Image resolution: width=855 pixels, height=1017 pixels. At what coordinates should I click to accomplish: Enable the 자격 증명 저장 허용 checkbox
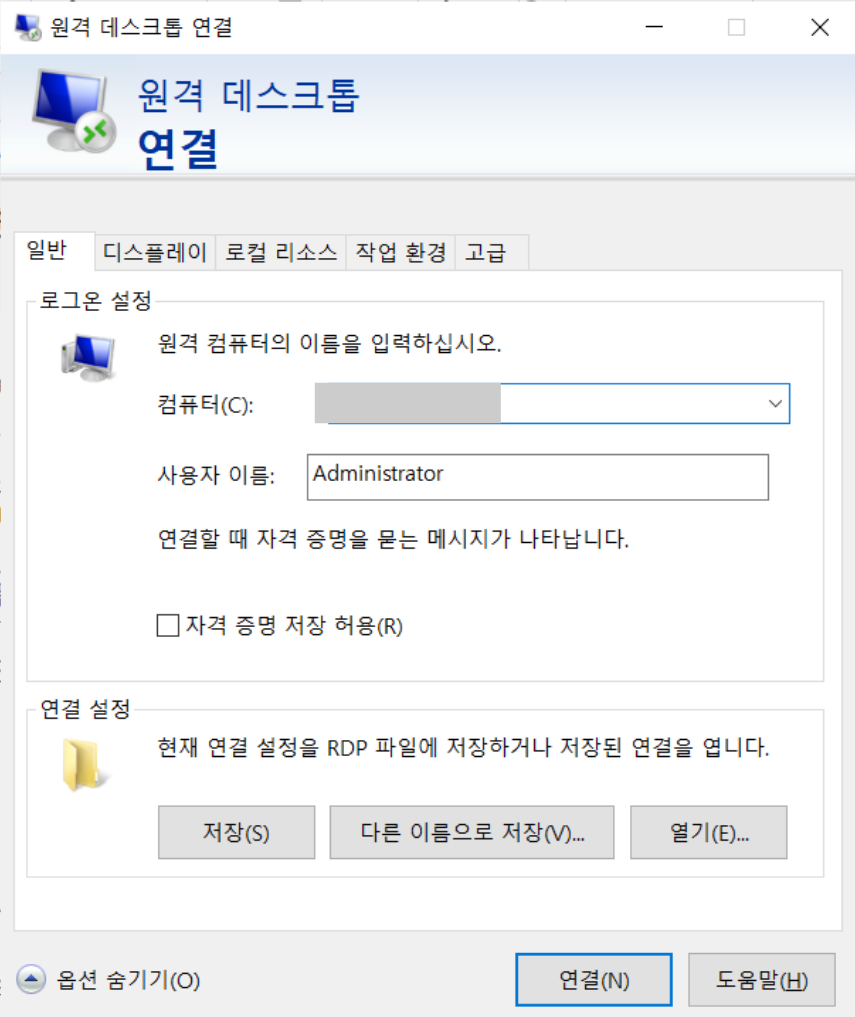(x=168, y=625)
